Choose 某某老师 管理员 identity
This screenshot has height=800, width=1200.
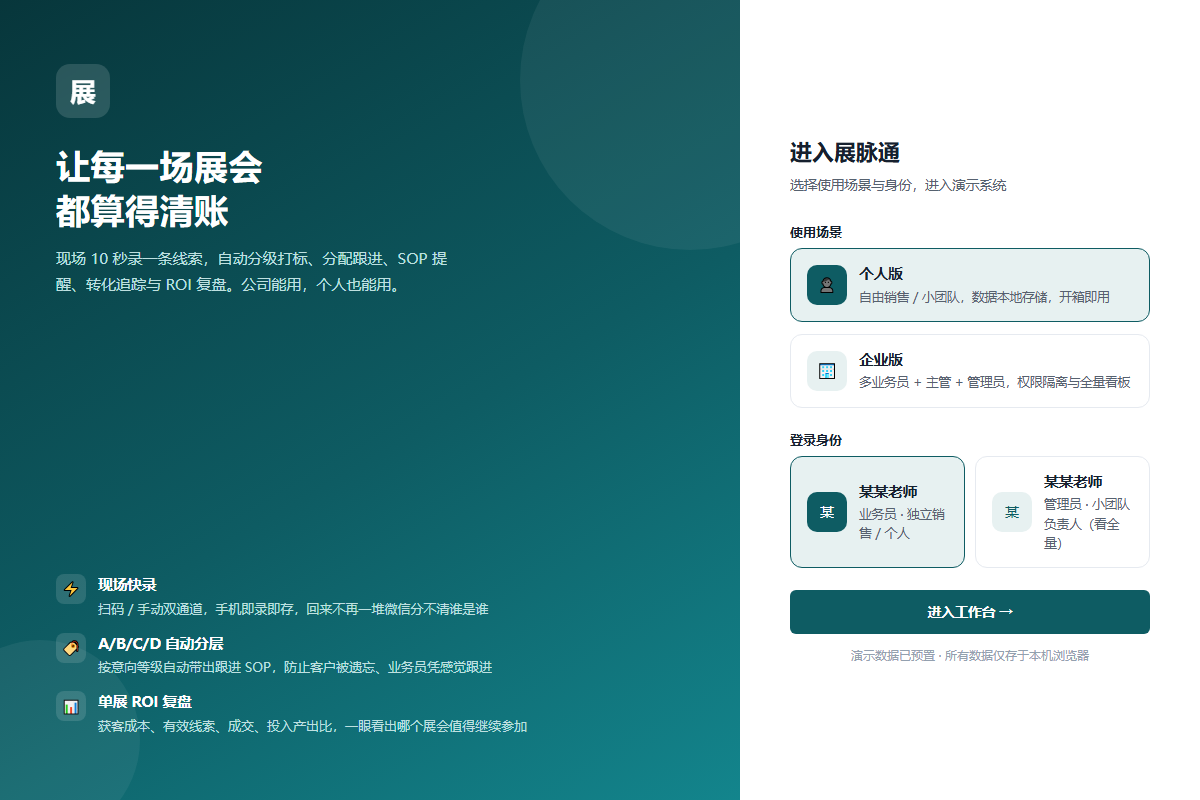click(x=1062, y=512)
